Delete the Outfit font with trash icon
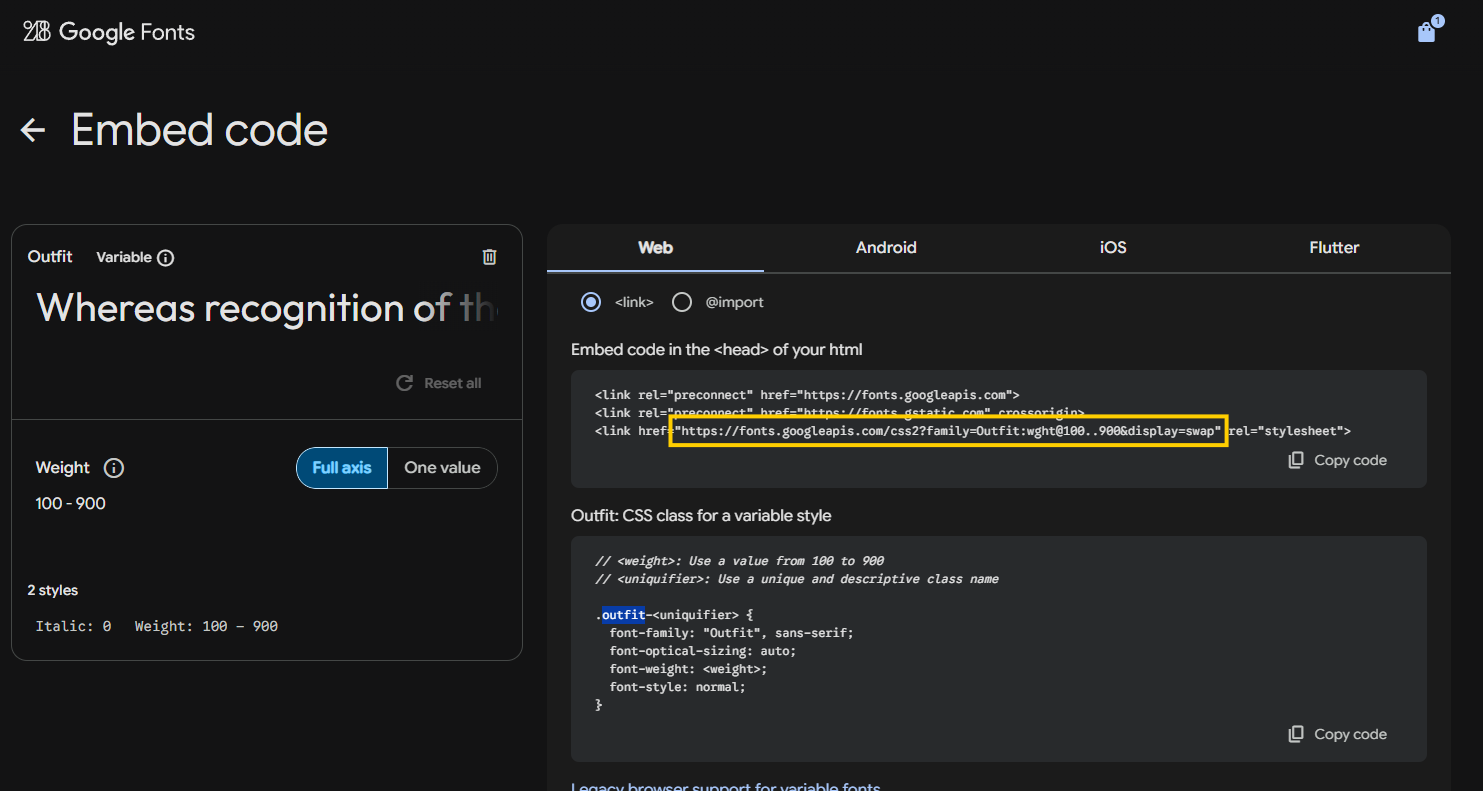1483x791 pixels. (x=489, y=257)
